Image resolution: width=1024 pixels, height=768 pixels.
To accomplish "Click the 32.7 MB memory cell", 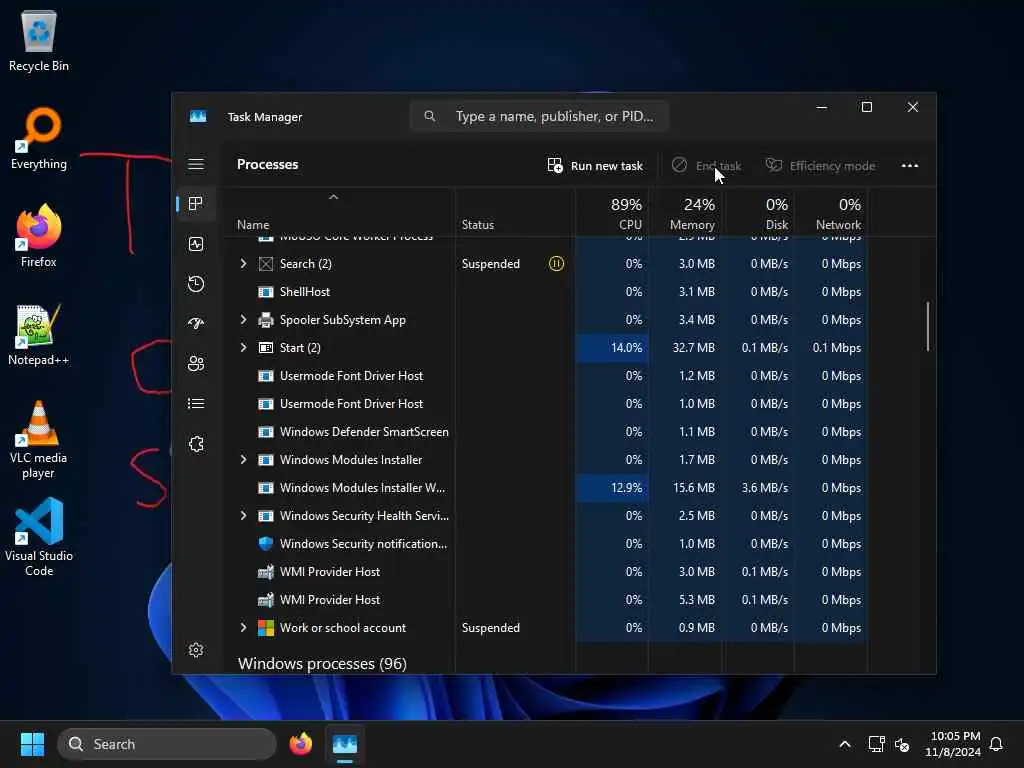I will (x=686, y=348).
